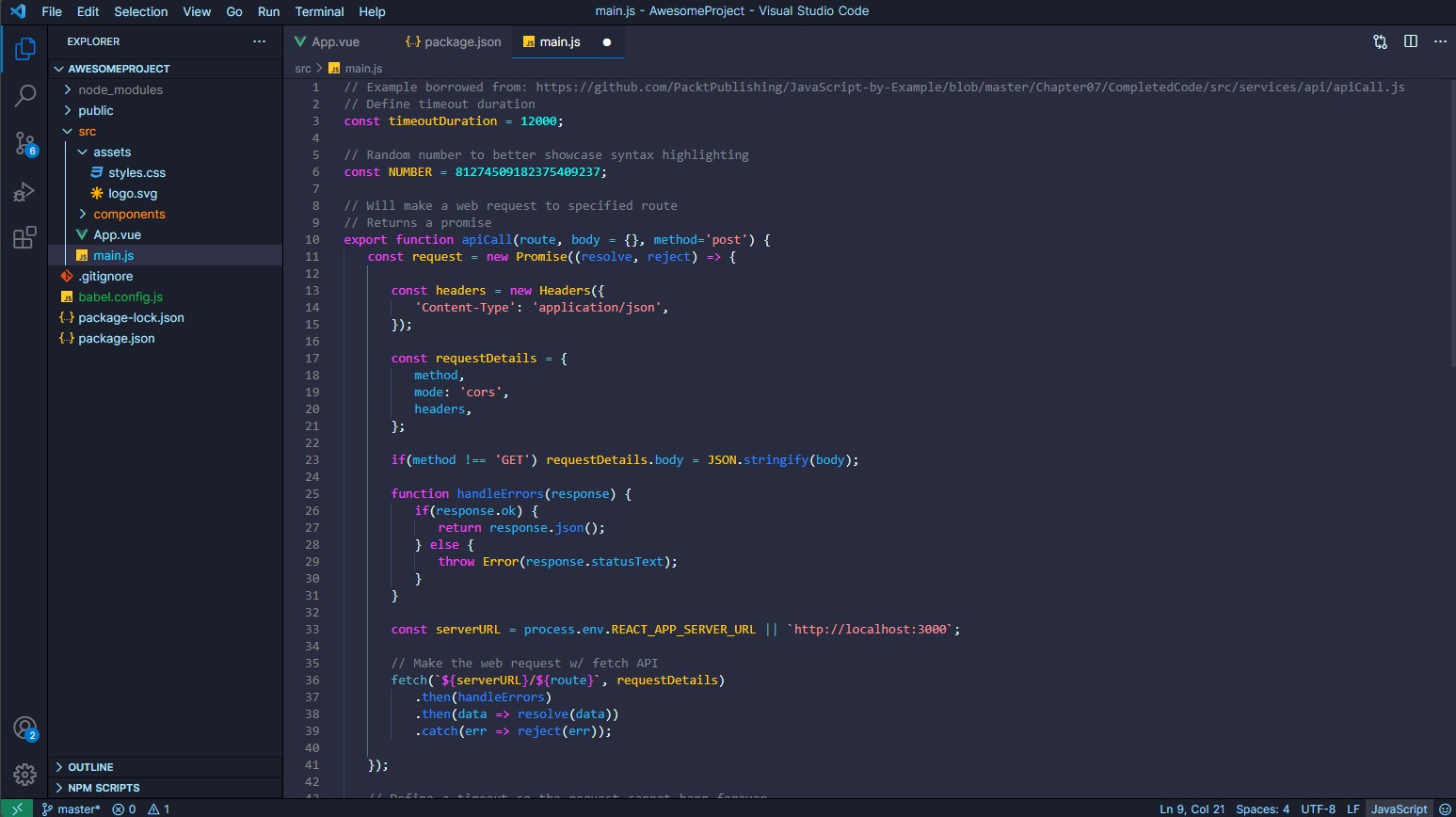Change indentation via Spaces: 4

[x=1262, y=809]
